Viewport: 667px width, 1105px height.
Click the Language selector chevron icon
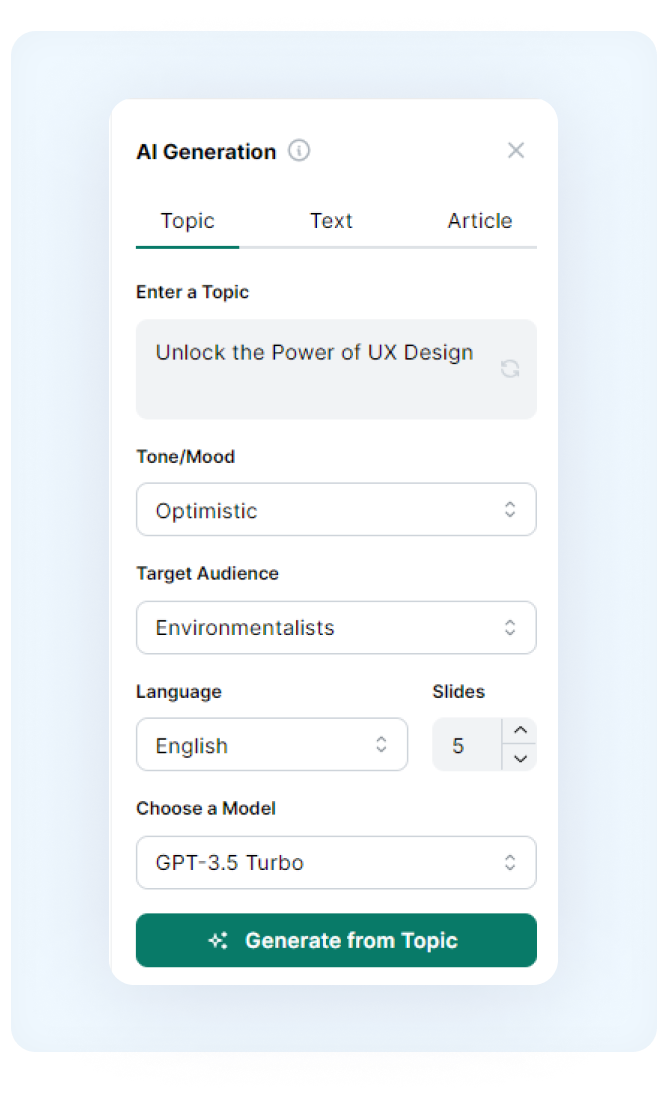[x=381, y=745]
